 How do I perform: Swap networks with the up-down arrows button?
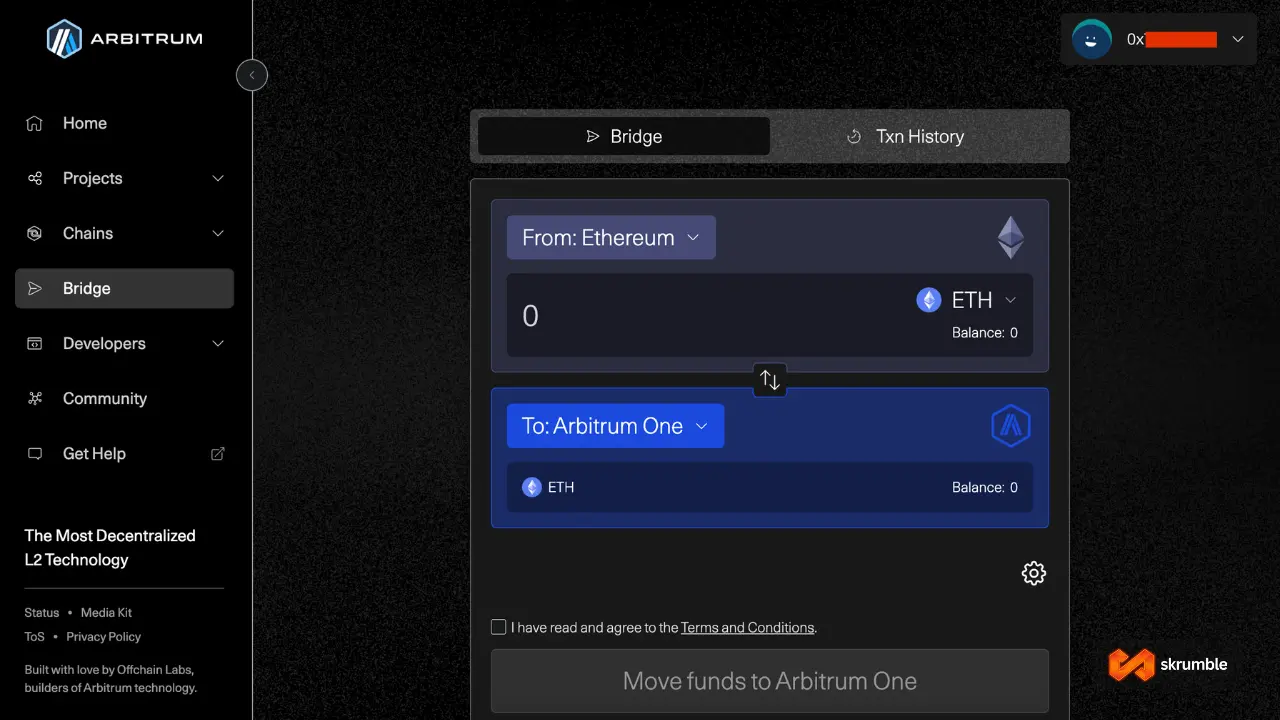coord(770,380)
